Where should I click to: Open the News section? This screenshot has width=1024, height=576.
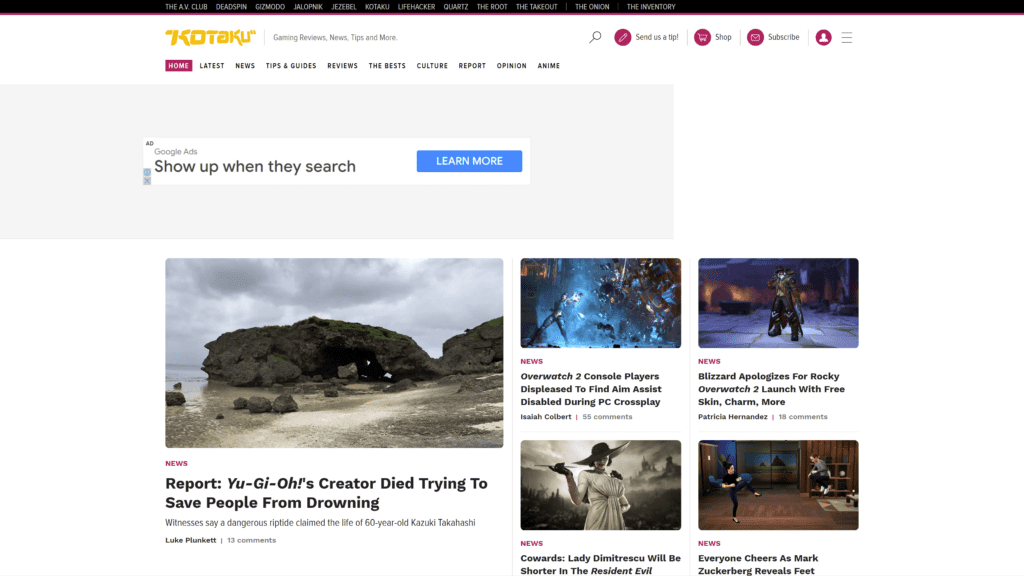[245, 66]
